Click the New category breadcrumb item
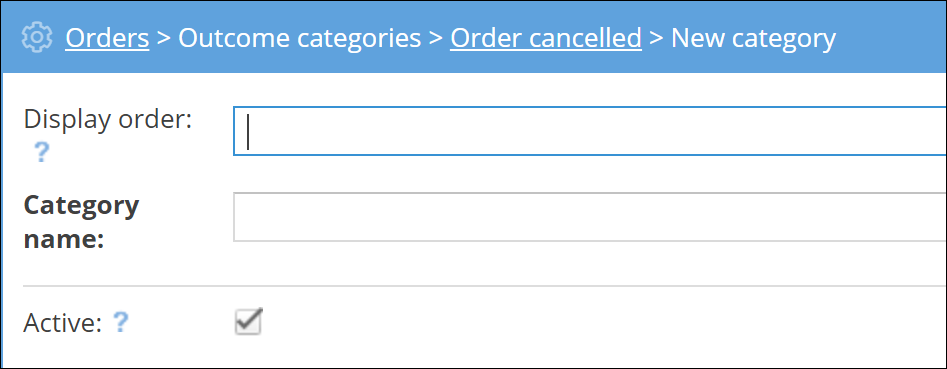This screenshot has height=369, width=947. point(753,38)
